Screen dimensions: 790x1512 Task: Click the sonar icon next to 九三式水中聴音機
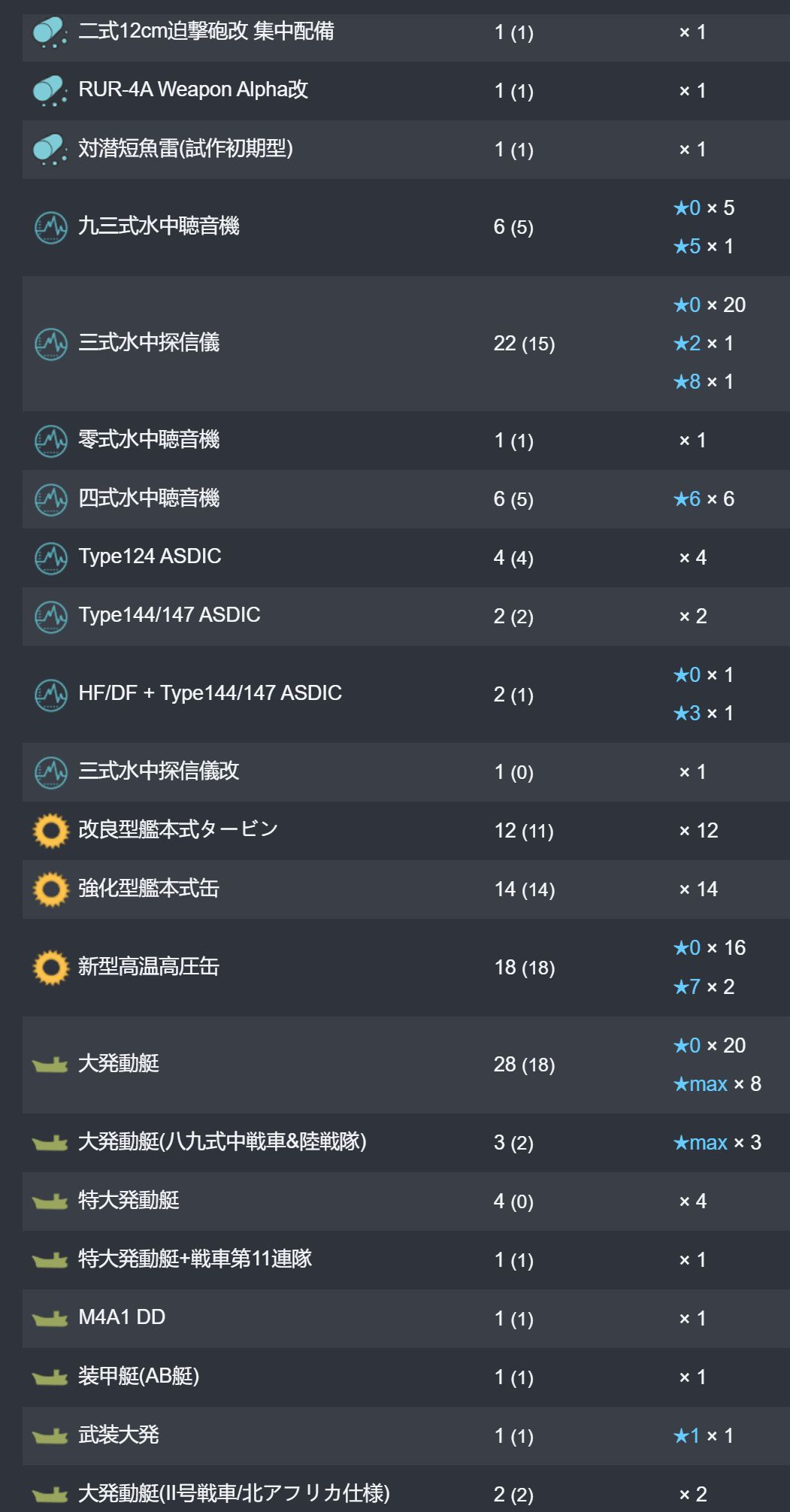click(50, 227)
